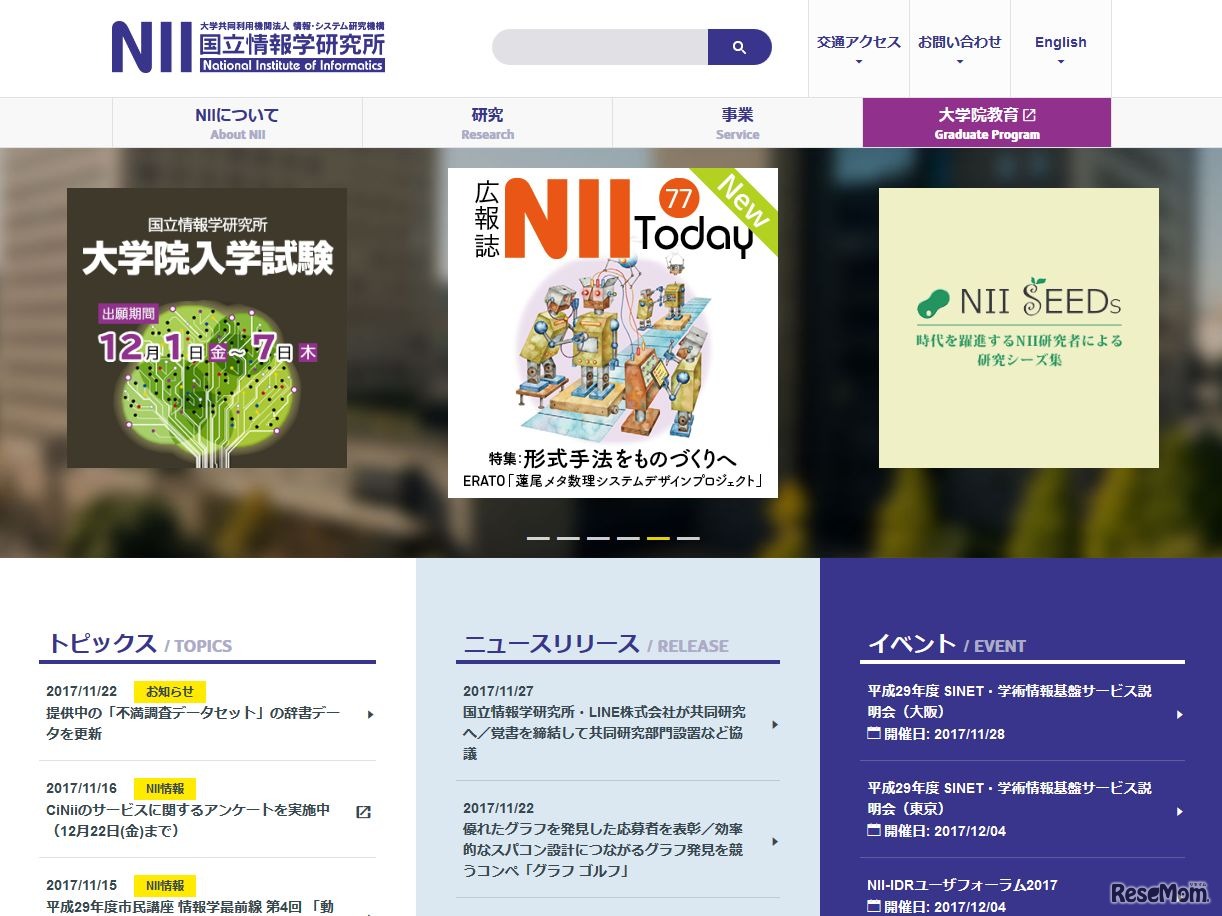Screen dimensions: 1222x916
Task: Click arrow icon on LINE joint research release
Action: 773,724
